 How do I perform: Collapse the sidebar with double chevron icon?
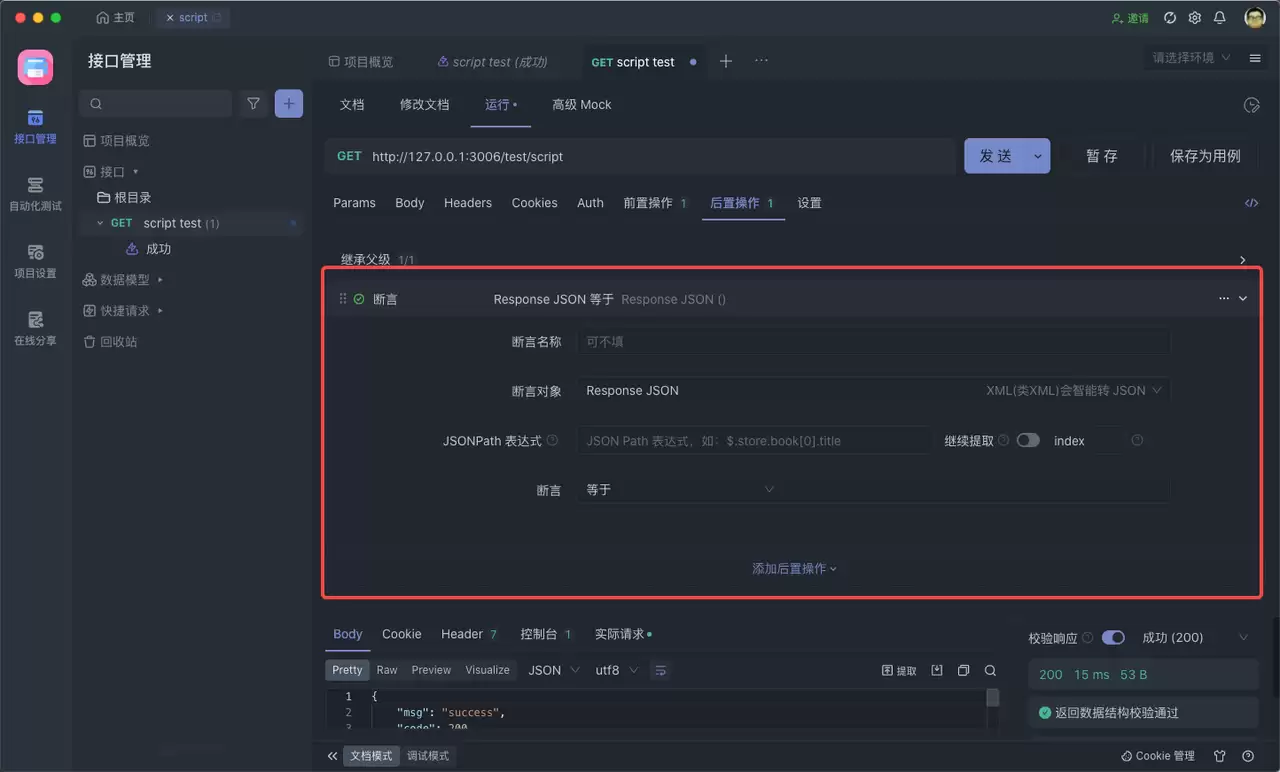332,756
